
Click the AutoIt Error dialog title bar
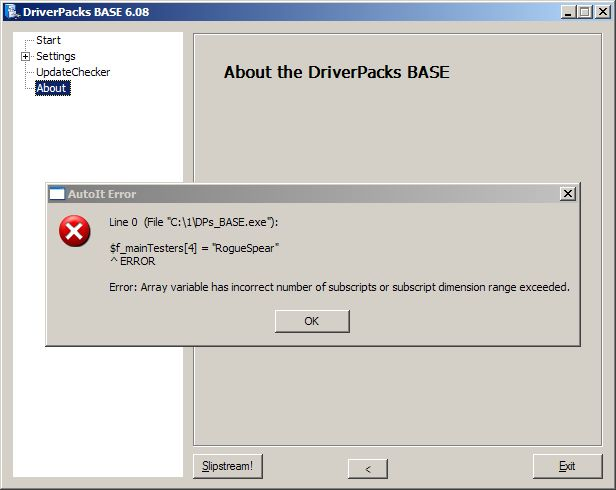(300, 194)
